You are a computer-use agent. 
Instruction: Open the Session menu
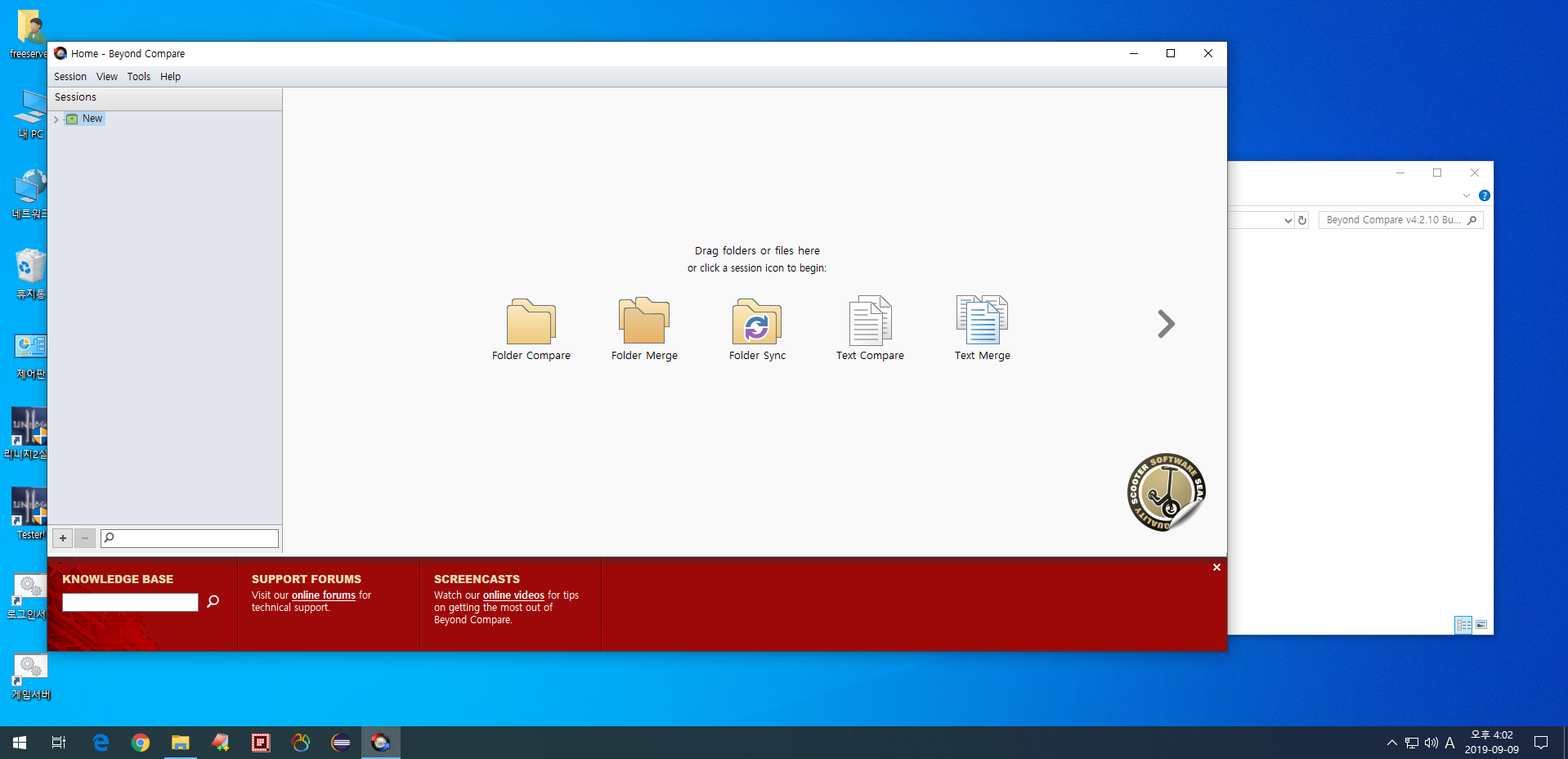[x=70, y=77]
